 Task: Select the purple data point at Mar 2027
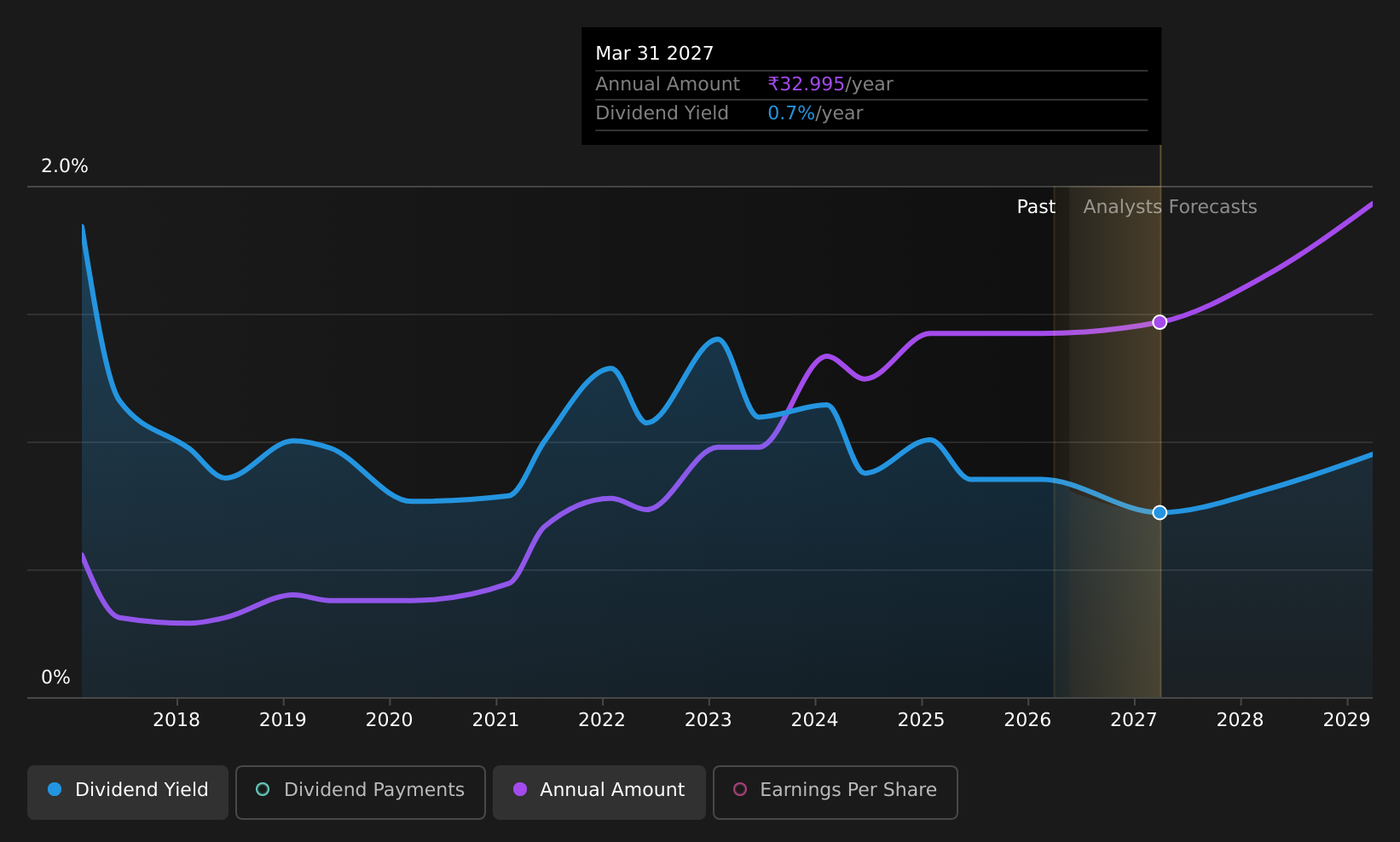[x=1160, y=322]
